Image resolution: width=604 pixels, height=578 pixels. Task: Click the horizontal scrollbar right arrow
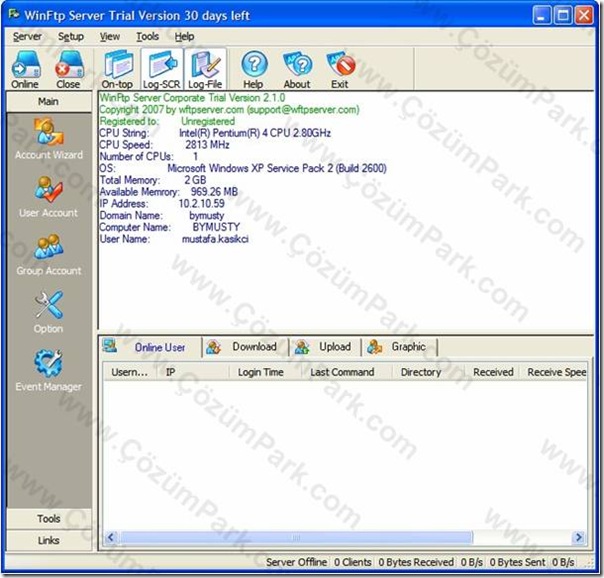(x=579, y=537)
